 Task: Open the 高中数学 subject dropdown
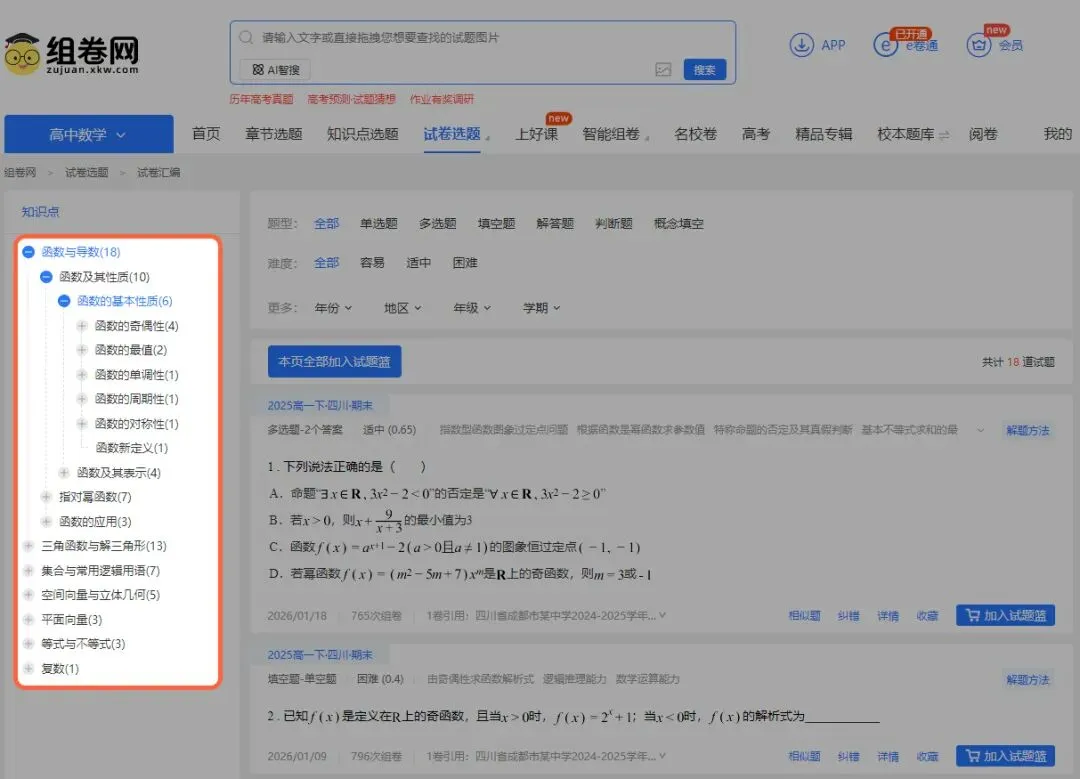coord(89,134)
